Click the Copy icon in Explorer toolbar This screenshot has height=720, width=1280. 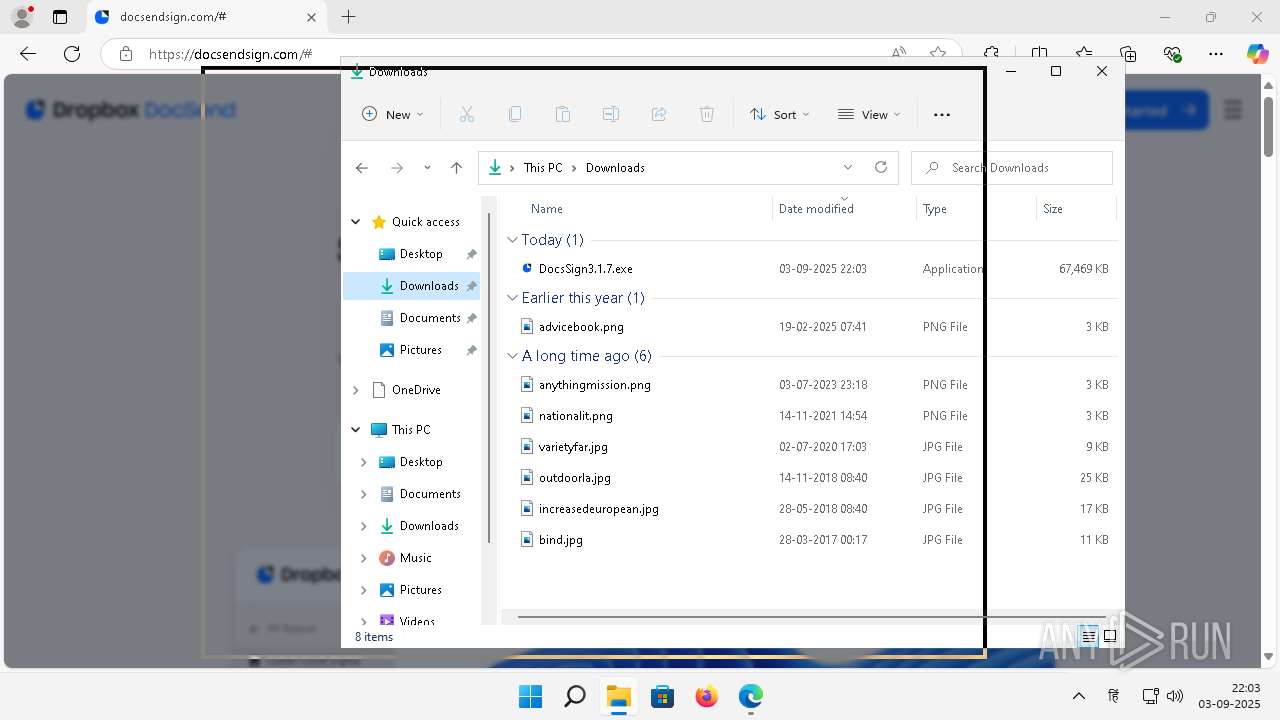click(515, 115)
